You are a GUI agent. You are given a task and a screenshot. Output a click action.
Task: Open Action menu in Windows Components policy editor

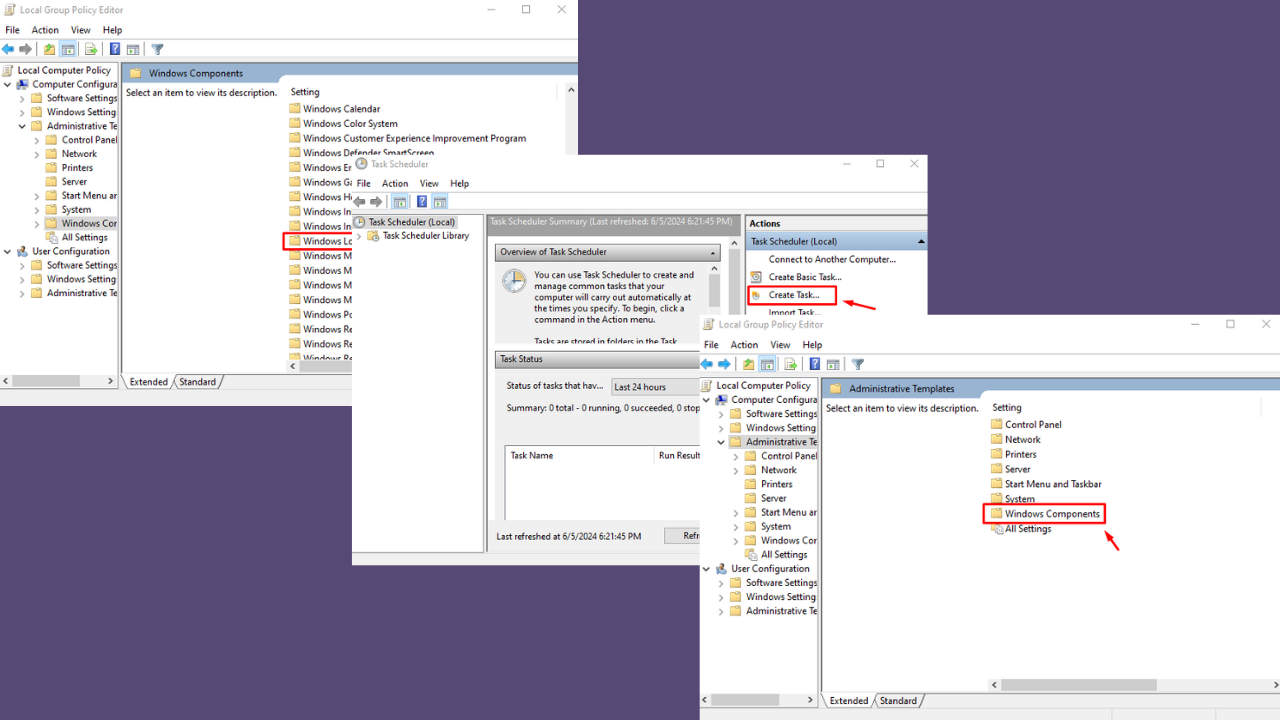(45, 30)
